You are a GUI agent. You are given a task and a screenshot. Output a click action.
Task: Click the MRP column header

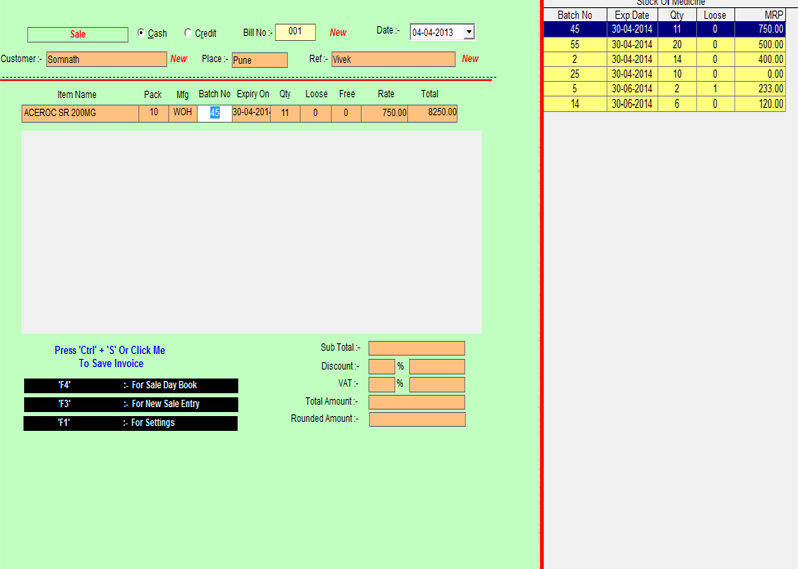point(760,15)
